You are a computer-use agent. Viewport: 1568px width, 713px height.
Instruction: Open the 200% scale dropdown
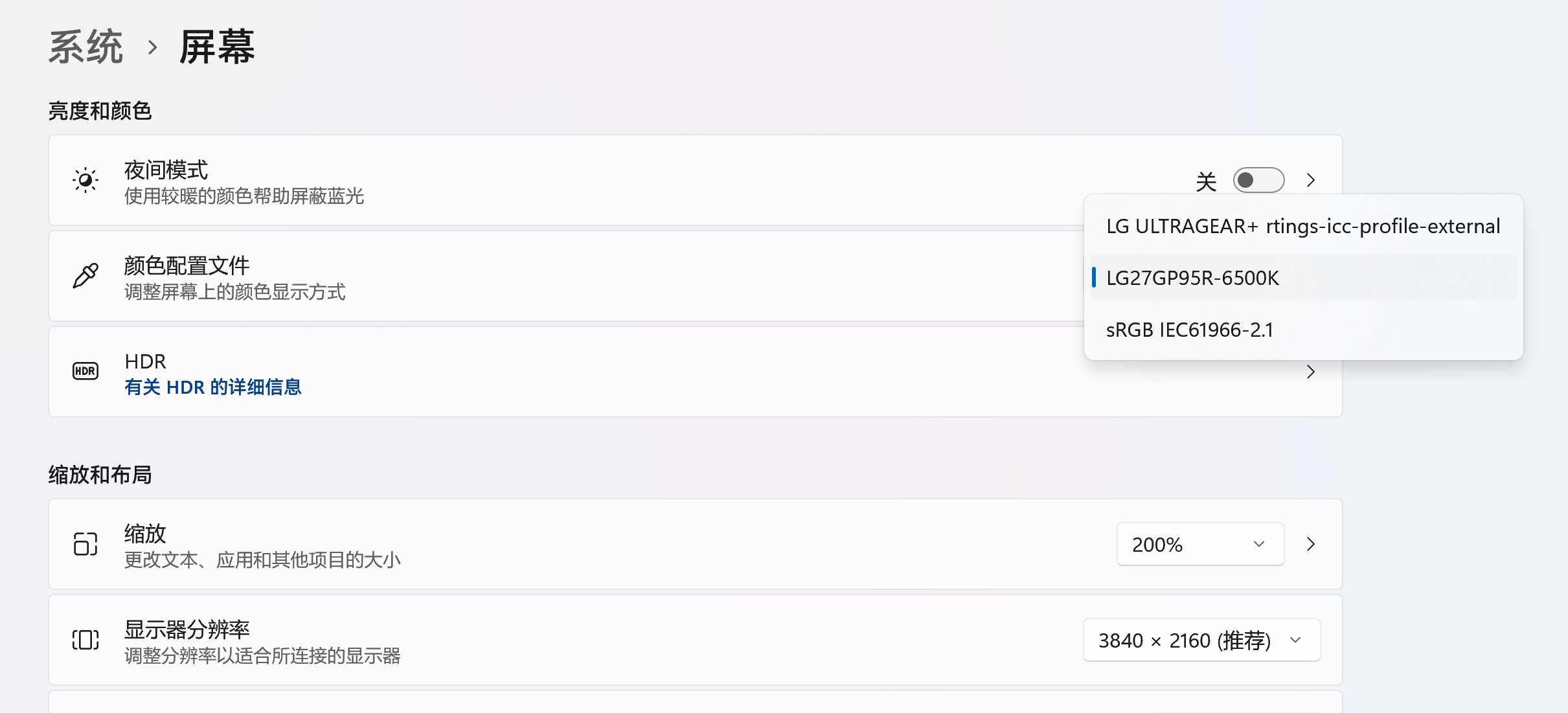click(x=1200, y=544)
